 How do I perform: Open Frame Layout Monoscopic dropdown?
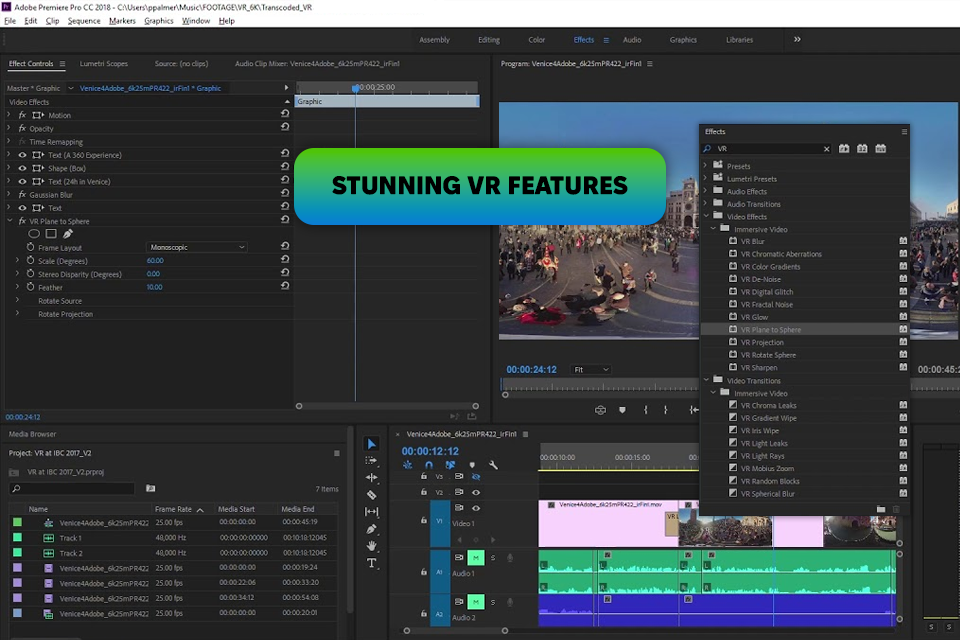(x=197, y=247)
